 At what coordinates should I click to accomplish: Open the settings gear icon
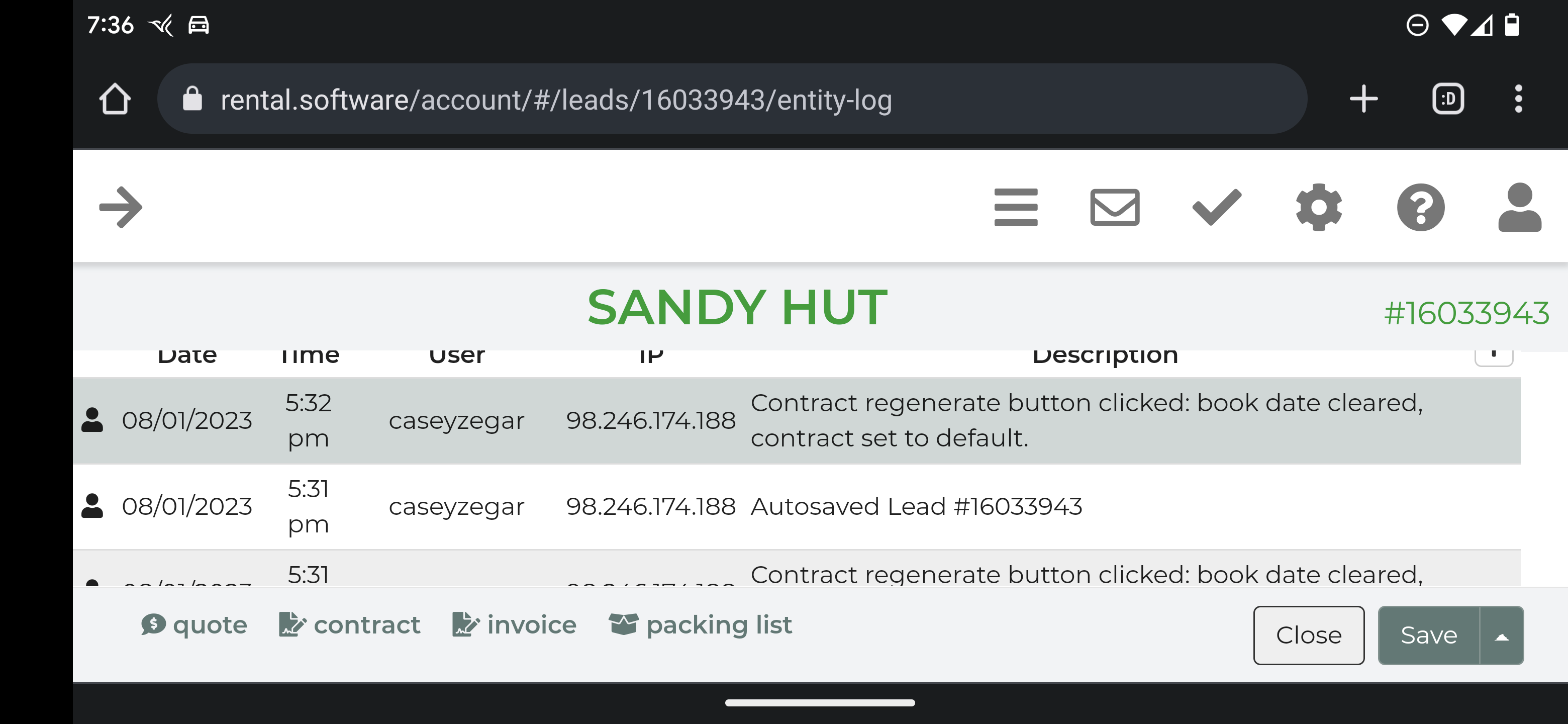click(x=1318, y=207)
